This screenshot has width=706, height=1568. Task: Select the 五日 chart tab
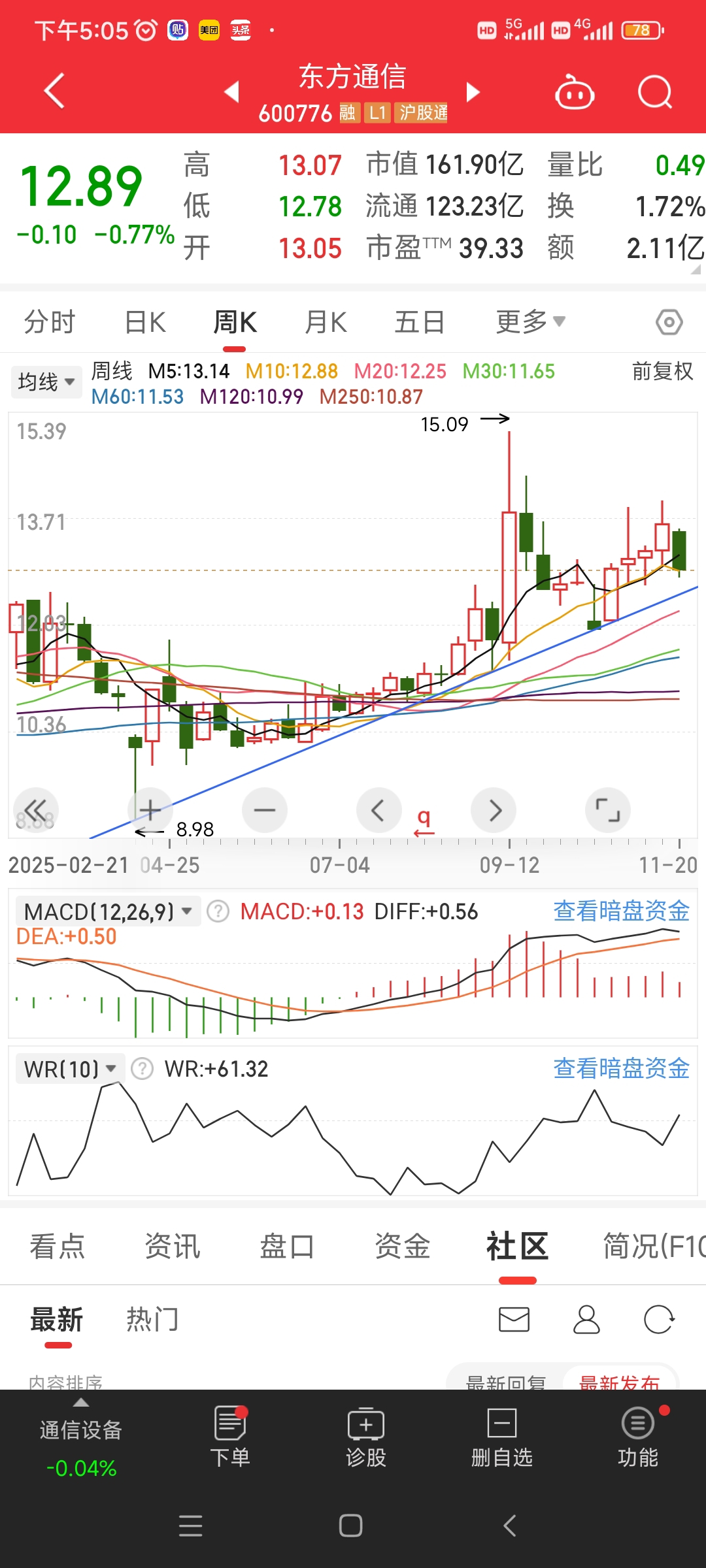420,322
